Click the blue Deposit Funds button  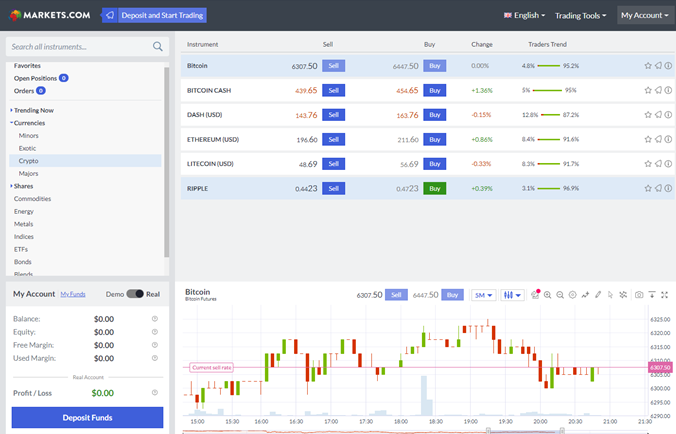tap(87, 417)
